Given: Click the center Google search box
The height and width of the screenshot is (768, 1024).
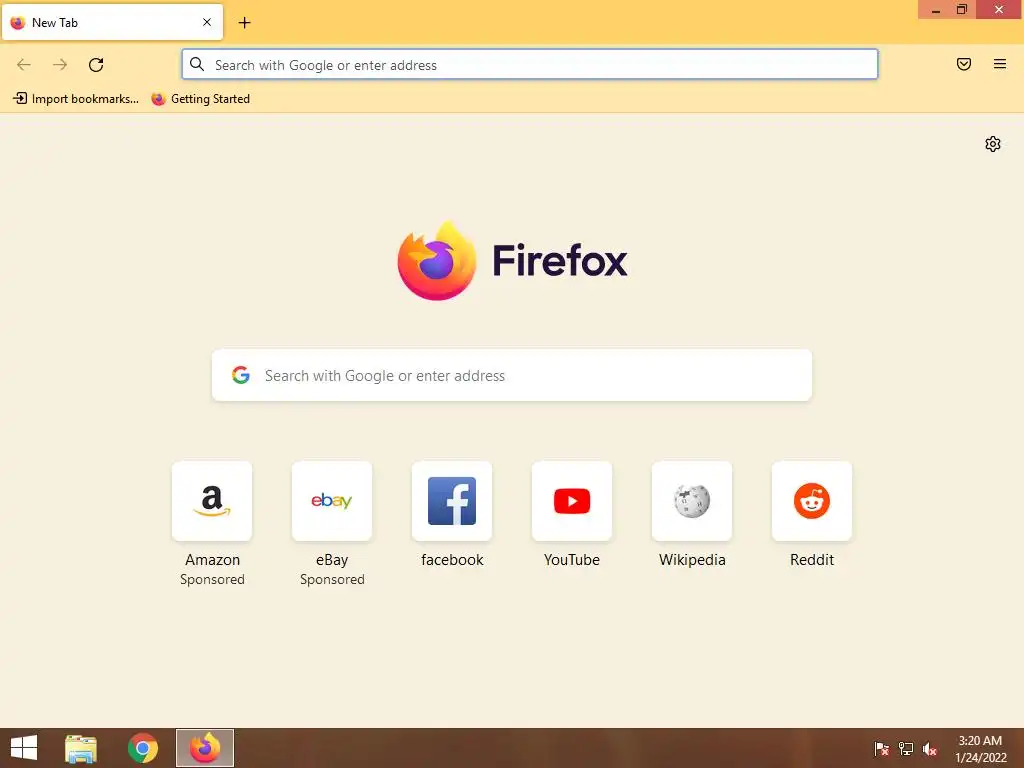Looking at the screenshot, I should pos(512,376).
